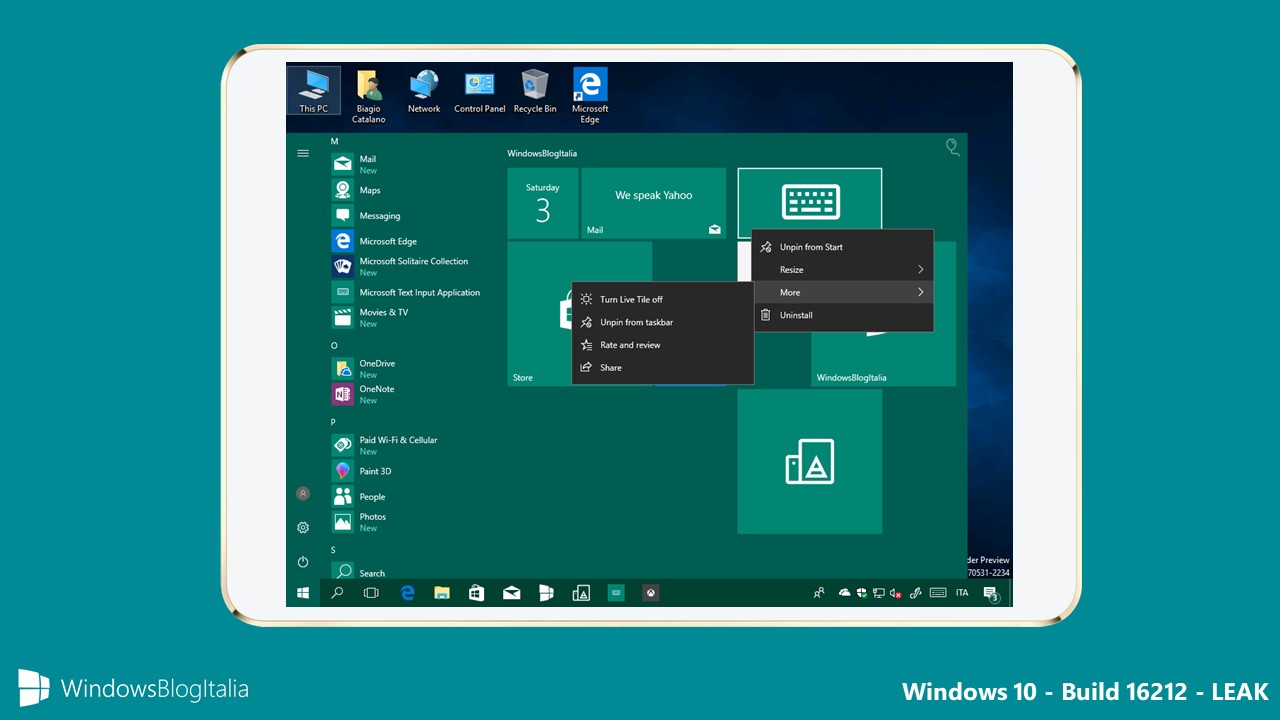Open the We speak Yahoo Mail tile
The image size is (1280, 720).
point(653,203)
